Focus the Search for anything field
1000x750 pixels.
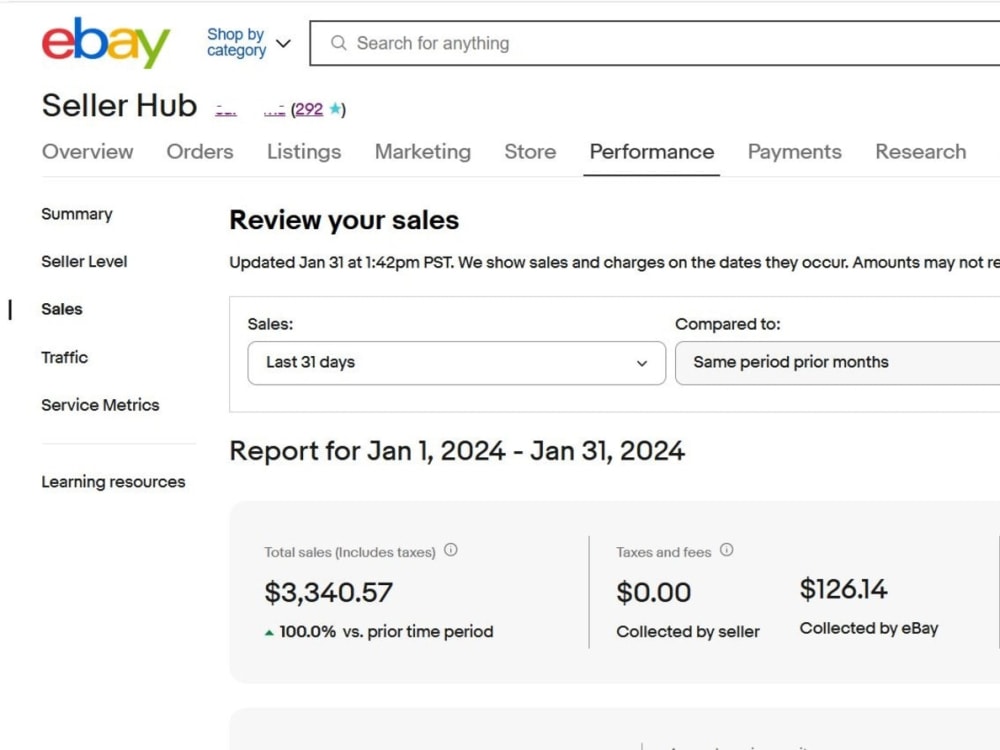[655, 43]
